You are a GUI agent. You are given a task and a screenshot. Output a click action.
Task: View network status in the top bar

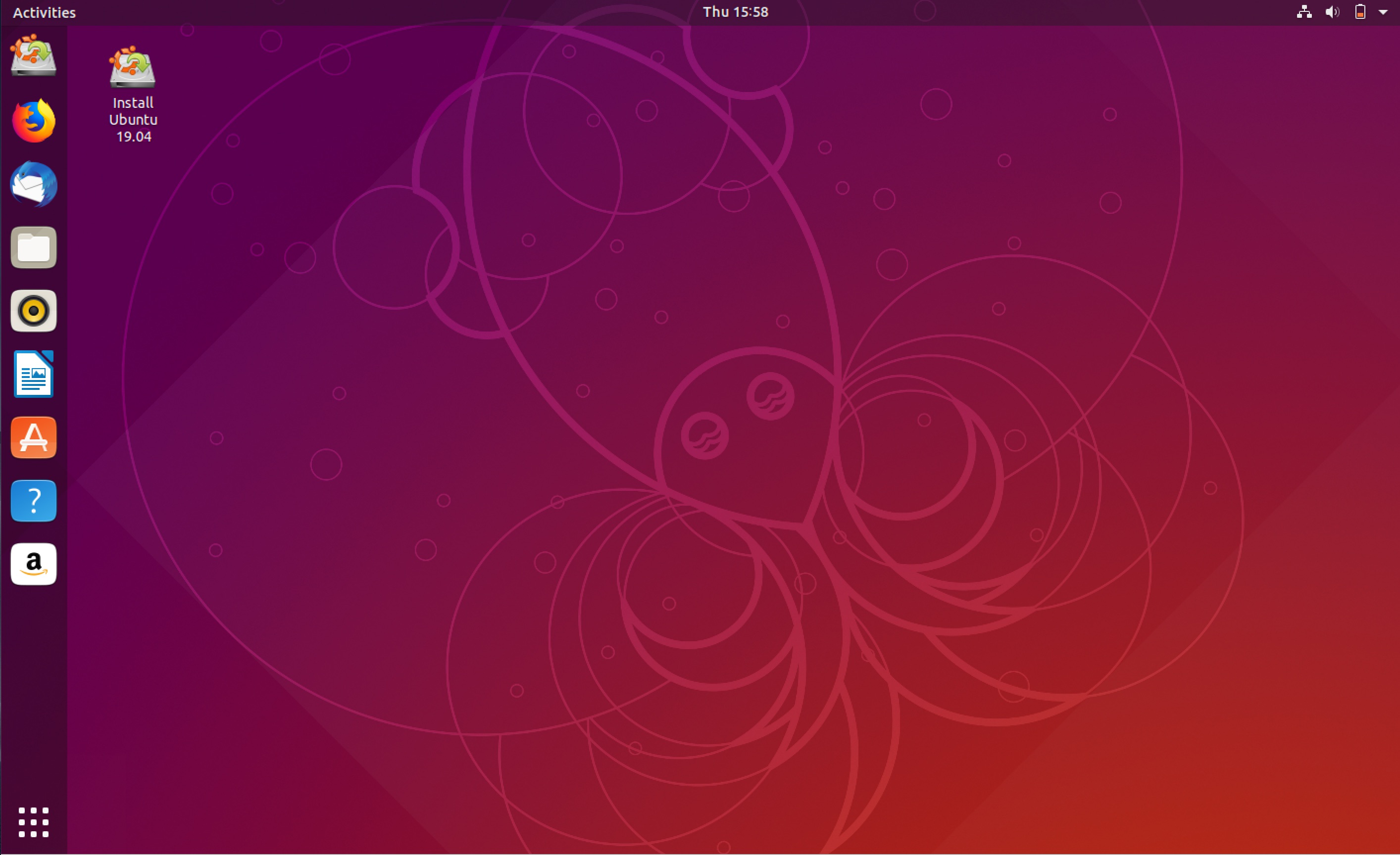[x=1303, y=12]
